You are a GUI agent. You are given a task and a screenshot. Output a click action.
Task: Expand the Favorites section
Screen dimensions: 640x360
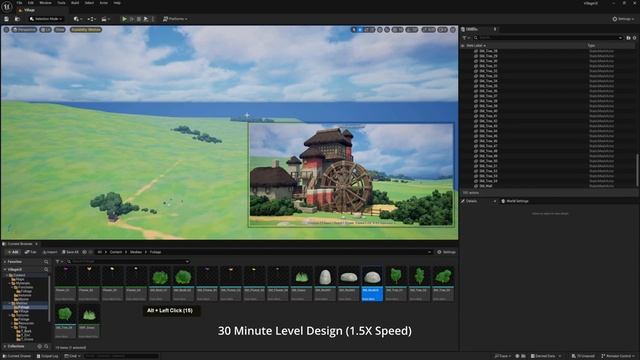click(5, 262)
